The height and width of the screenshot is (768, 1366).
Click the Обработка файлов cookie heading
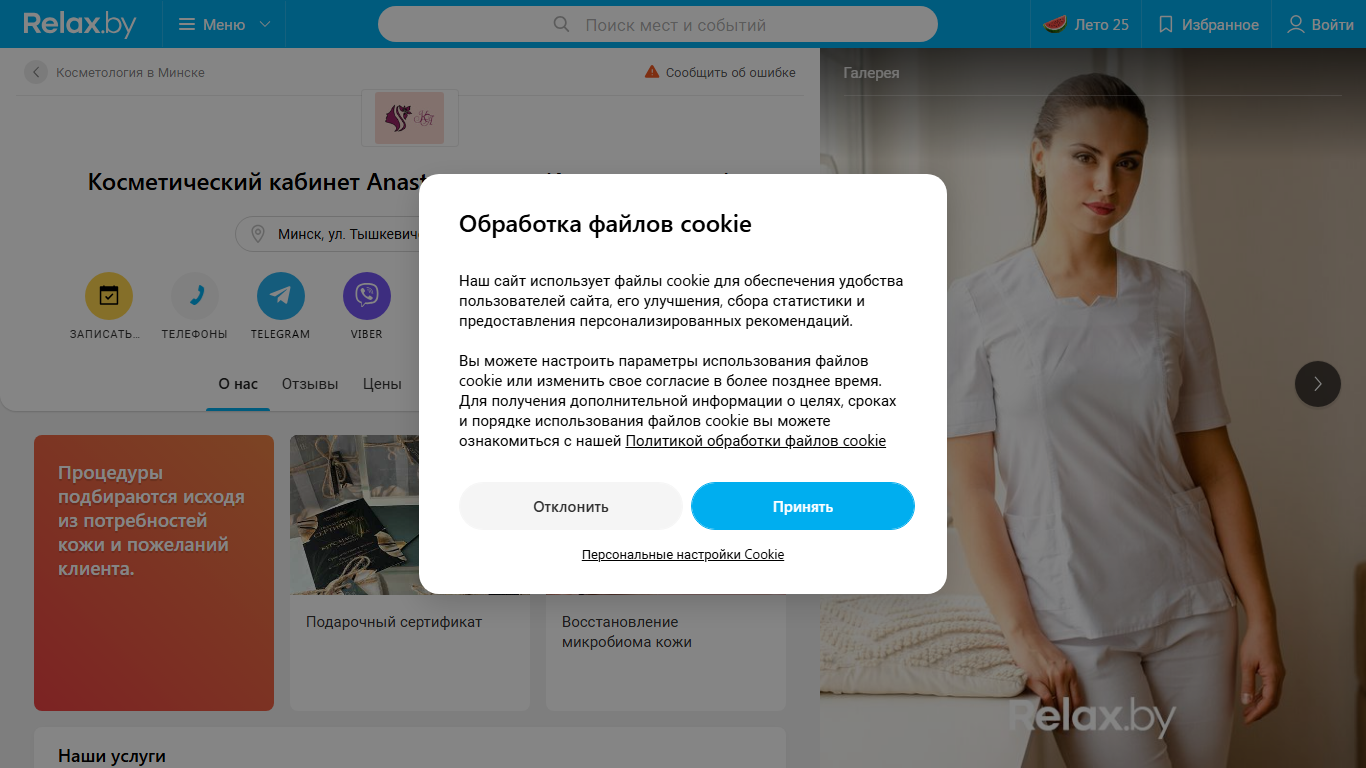[605, 224]
